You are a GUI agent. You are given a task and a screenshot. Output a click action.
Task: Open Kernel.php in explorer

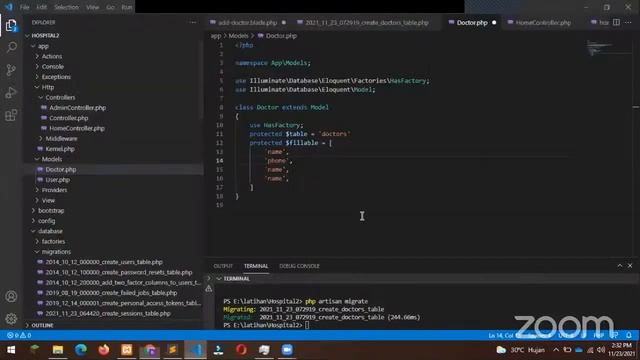pyautogui.click(x=60, y=149)
